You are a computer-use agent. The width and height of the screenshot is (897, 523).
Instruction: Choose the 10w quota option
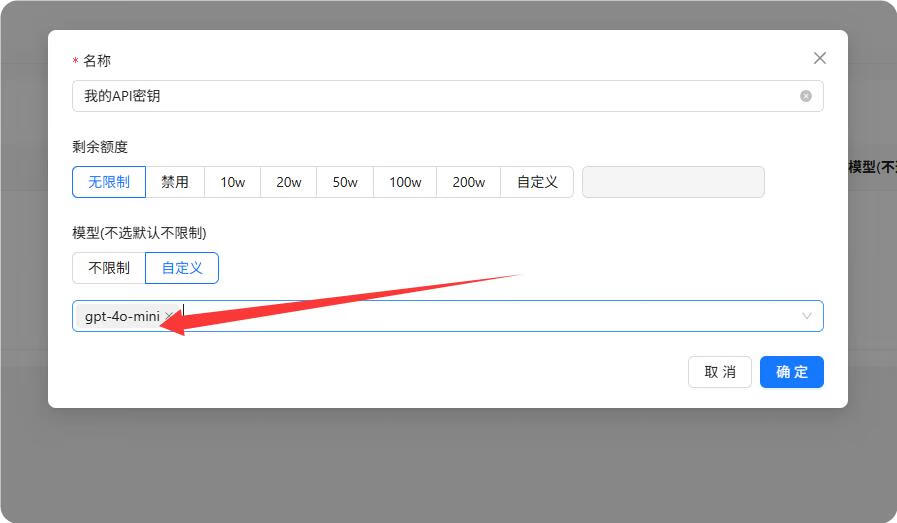(233, 182)
